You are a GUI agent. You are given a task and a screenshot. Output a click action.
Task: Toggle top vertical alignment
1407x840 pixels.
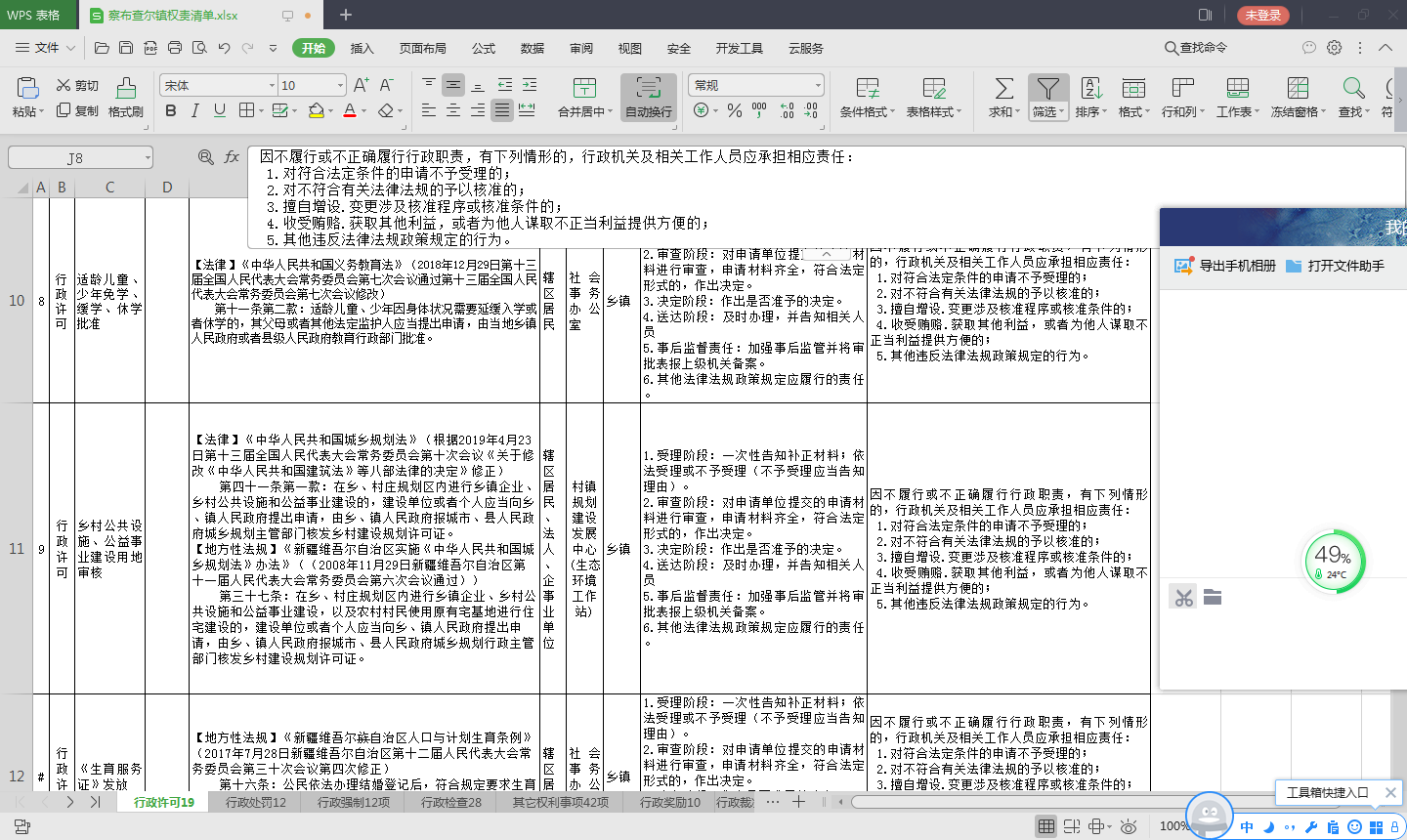(429, 86)
